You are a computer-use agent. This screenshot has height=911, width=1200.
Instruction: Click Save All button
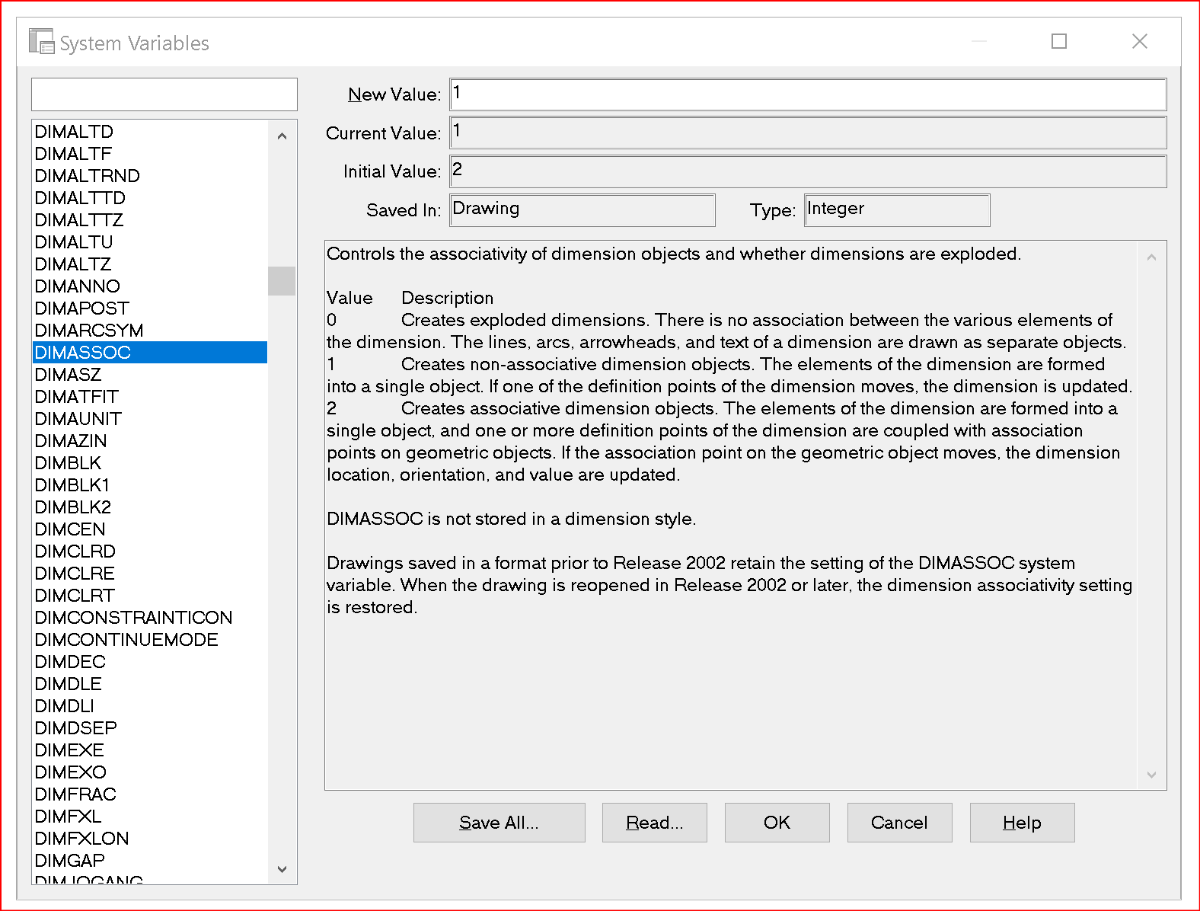pos(499,823)
